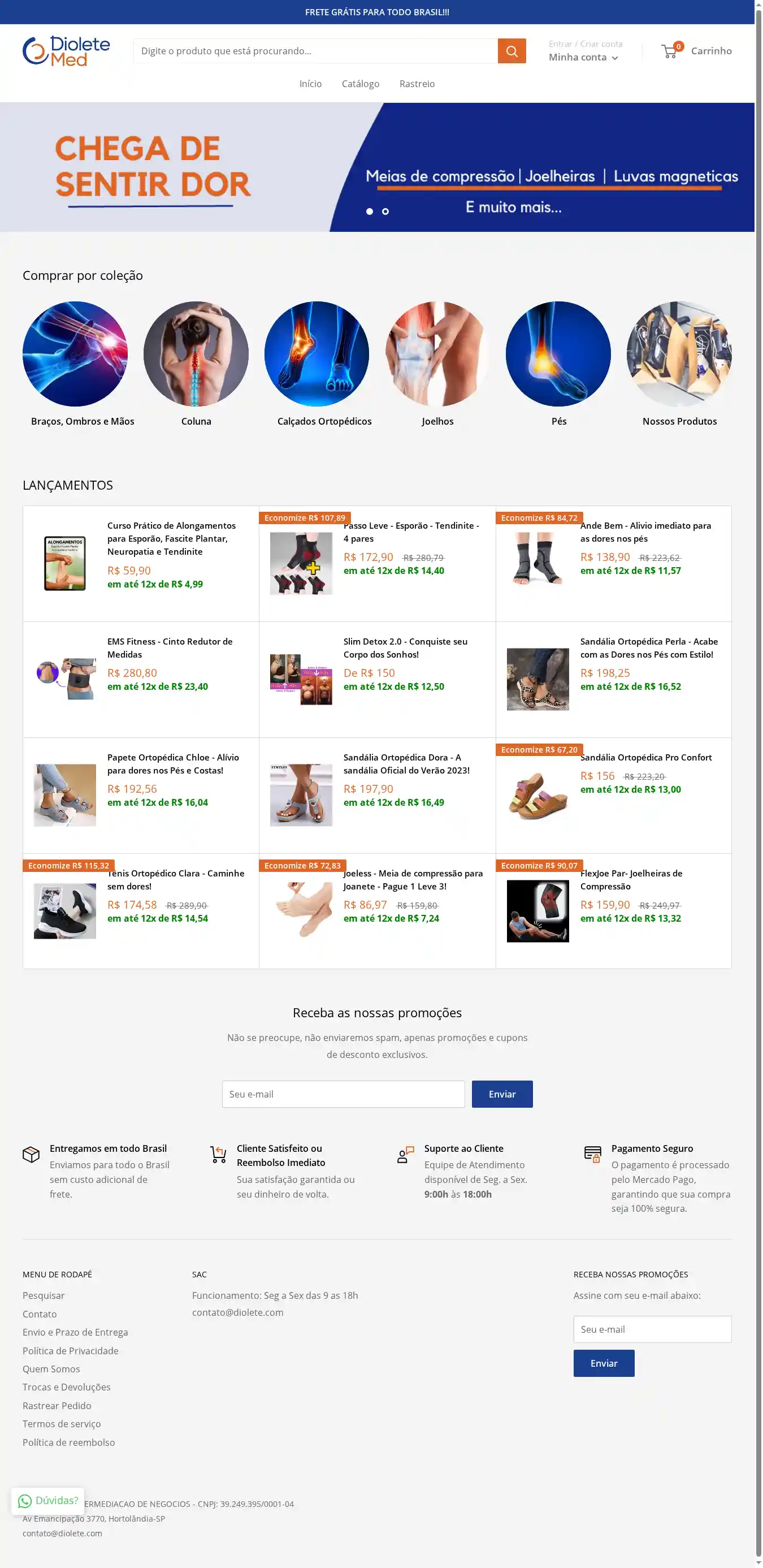Switch to the second banner slide dot
This screenshot has height=1568, width=763.
385,211
